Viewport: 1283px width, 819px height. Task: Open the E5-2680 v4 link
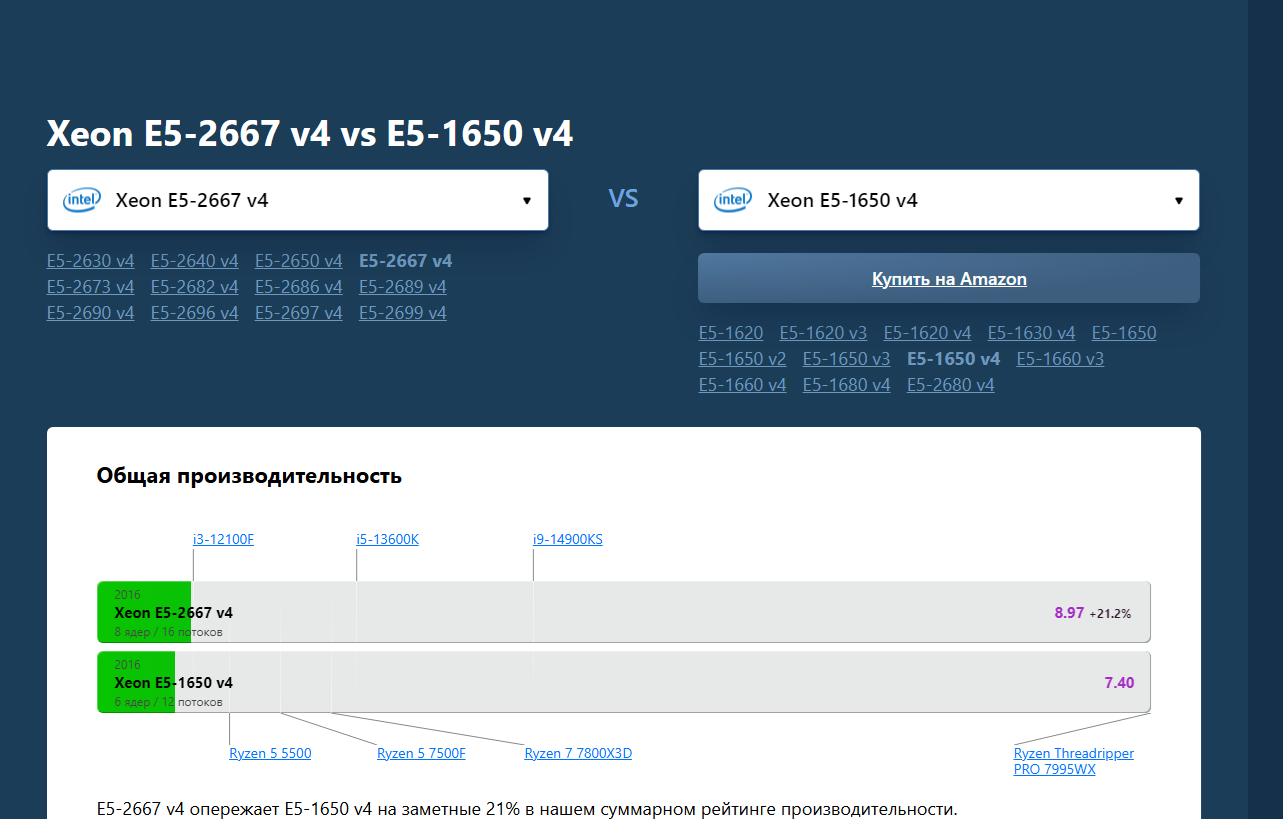(950, 385)
